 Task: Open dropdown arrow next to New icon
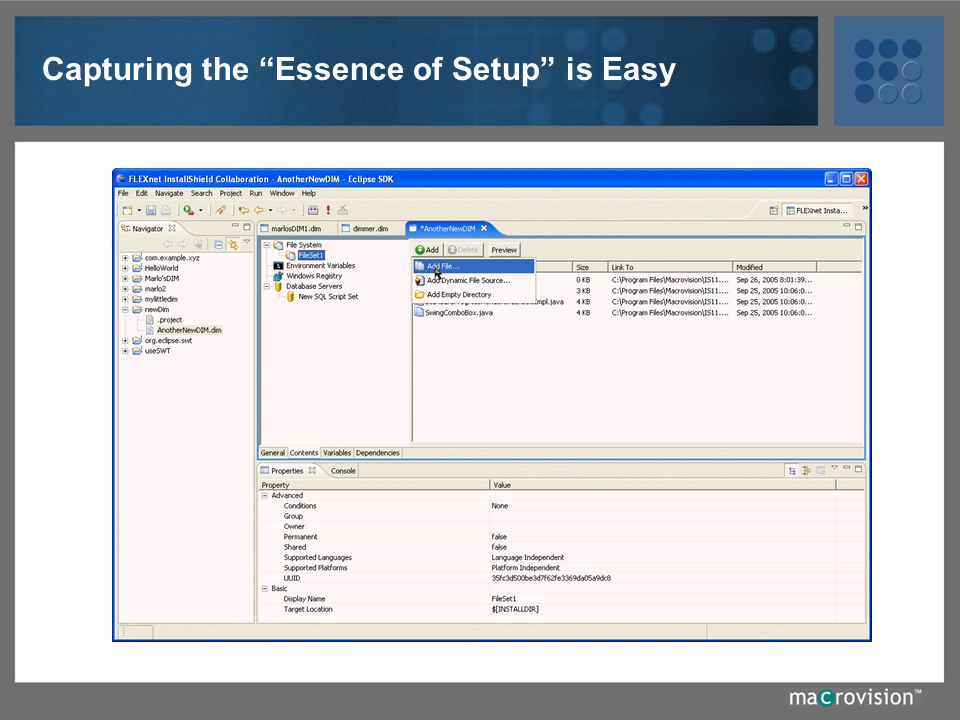[139, 210]
